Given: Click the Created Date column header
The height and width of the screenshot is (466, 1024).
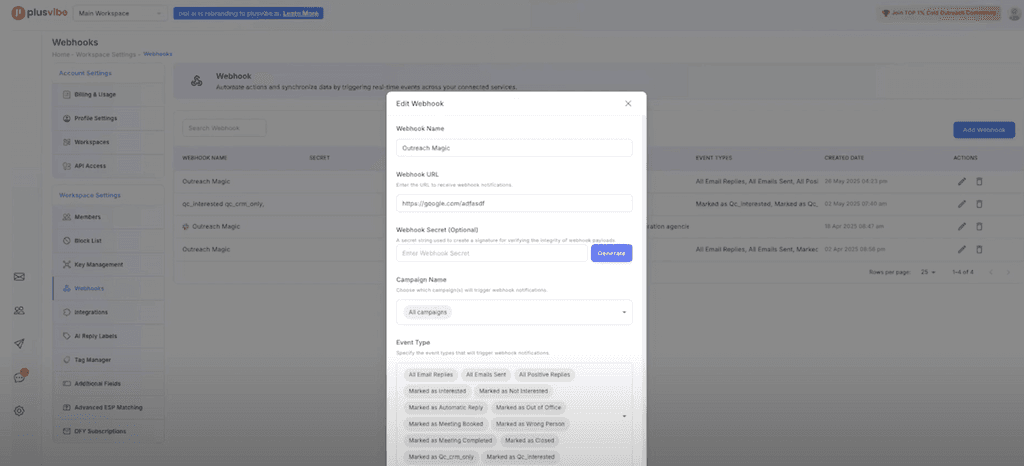Looking at the screenshot, I should click(x=844, y=158).
